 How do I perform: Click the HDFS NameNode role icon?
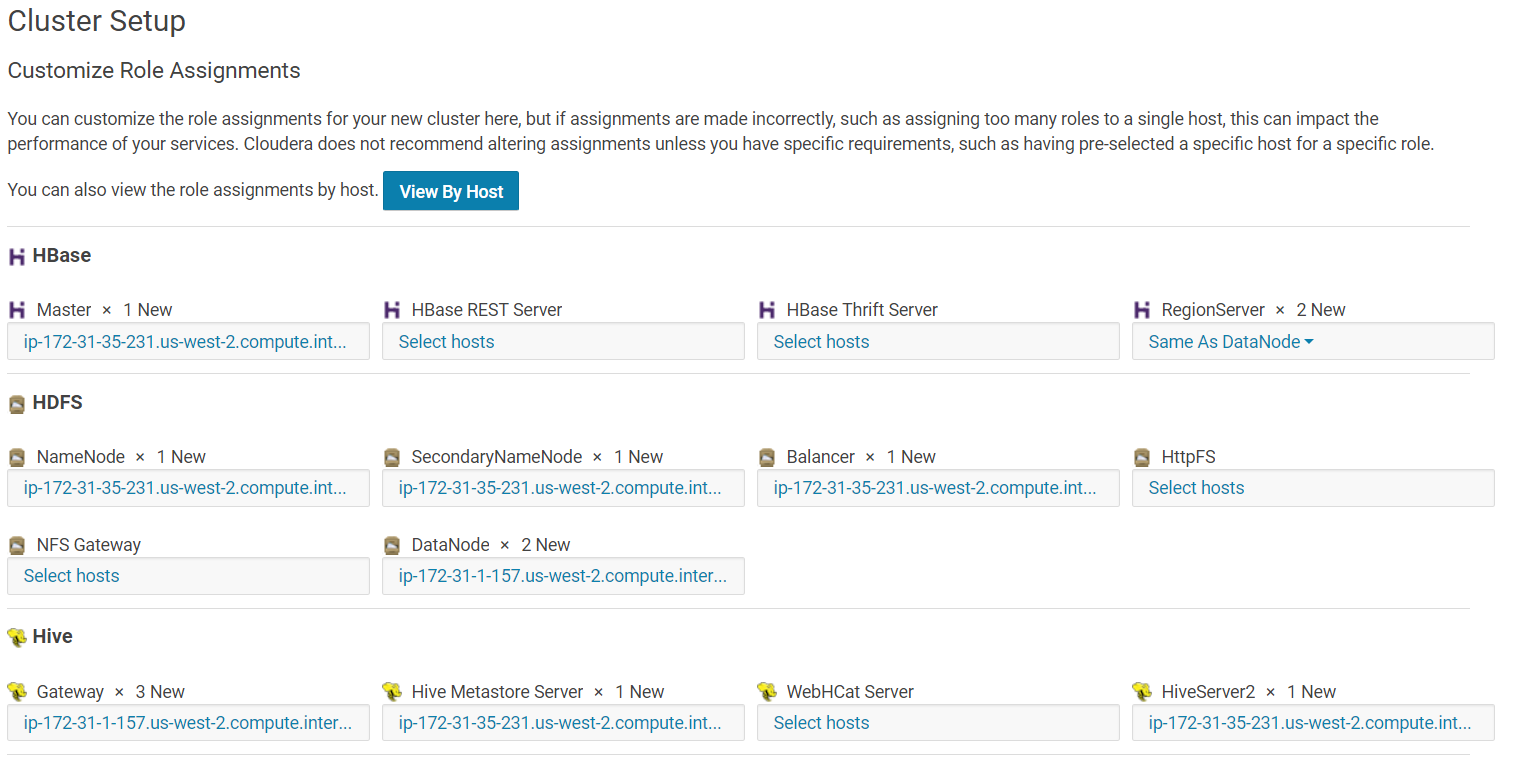pyautogui.click(x=17, y=457)
